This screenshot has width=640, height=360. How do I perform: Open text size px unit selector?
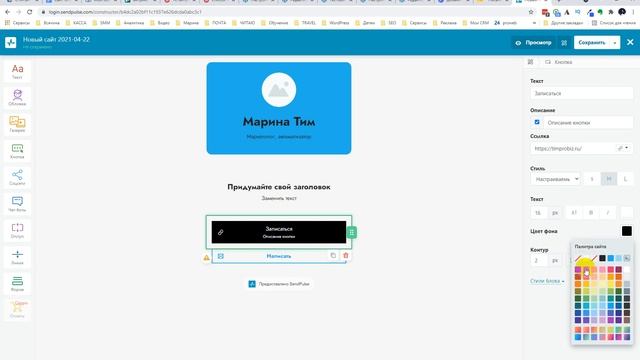555,213
